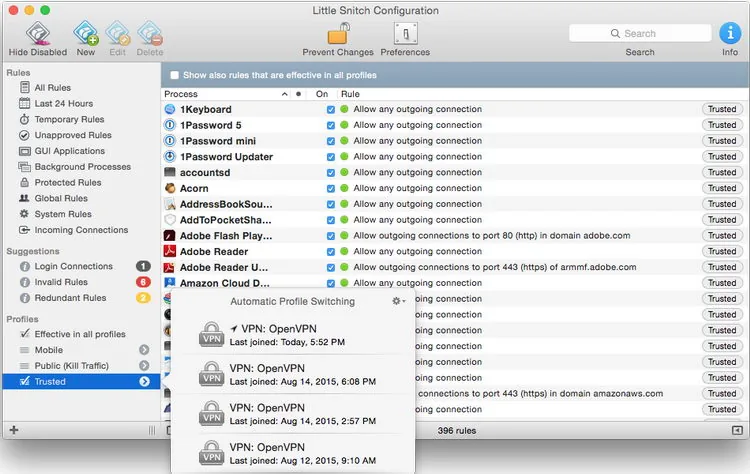Click the Delete rule toolbar icon

coord(150,33)
